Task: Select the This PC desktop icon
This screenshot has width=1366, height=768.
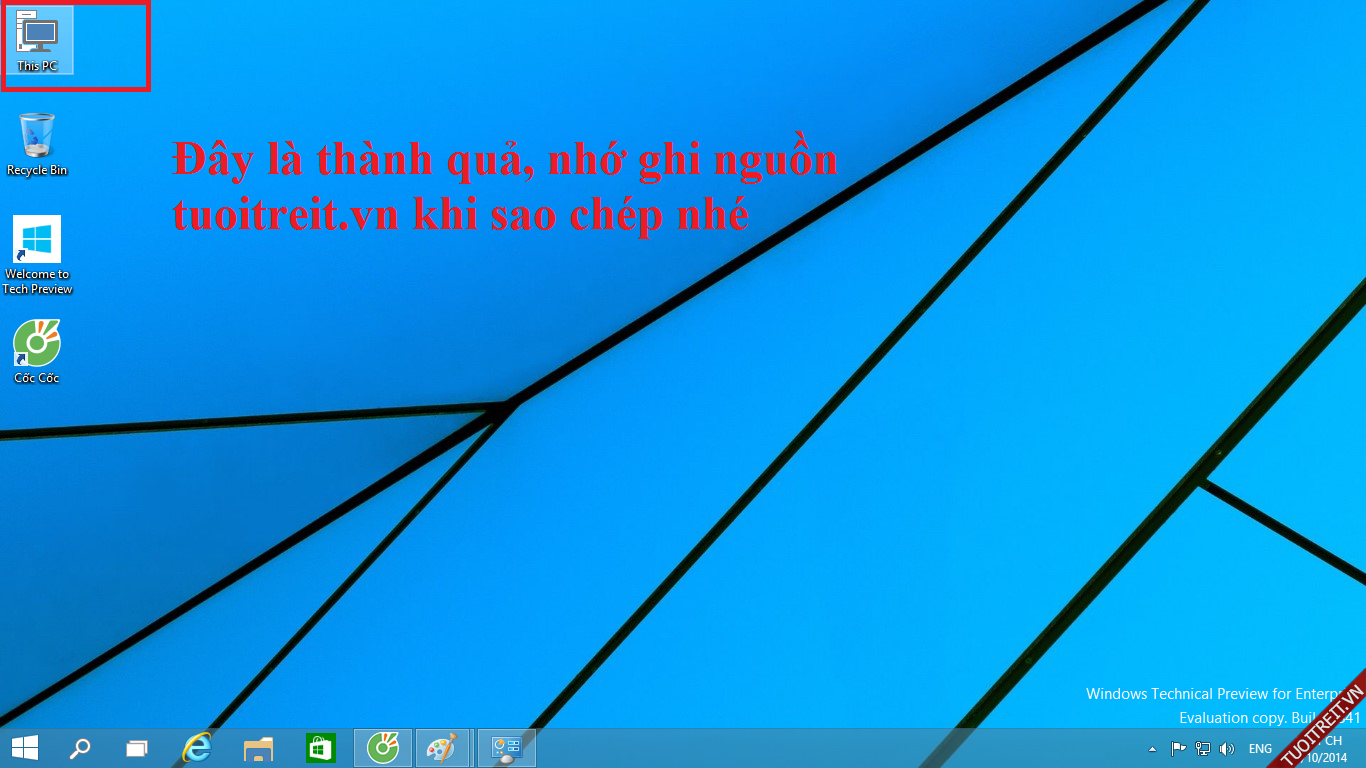Action: pyautogui.click(x=38, y=40)
